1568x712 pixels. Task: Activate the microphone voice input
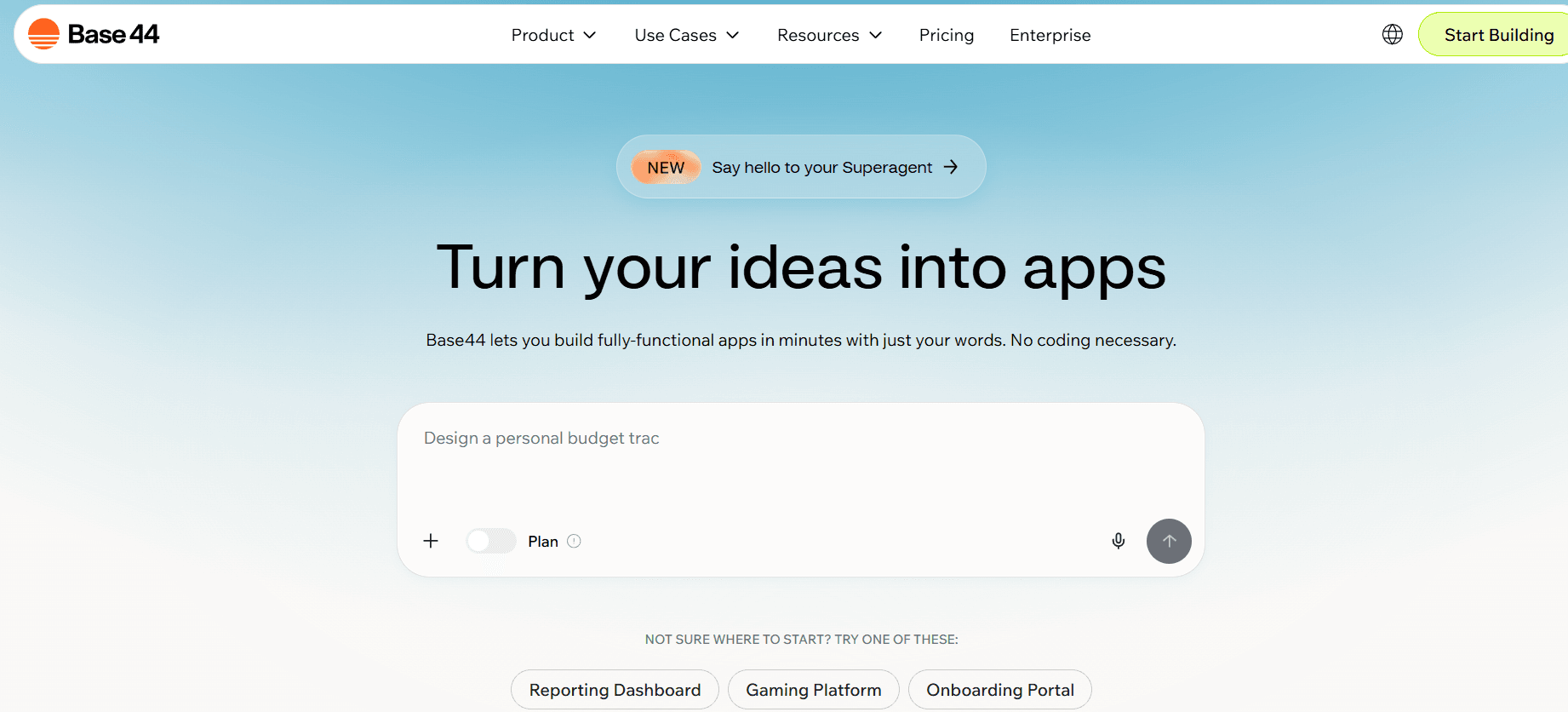[x=1118, y=541]
